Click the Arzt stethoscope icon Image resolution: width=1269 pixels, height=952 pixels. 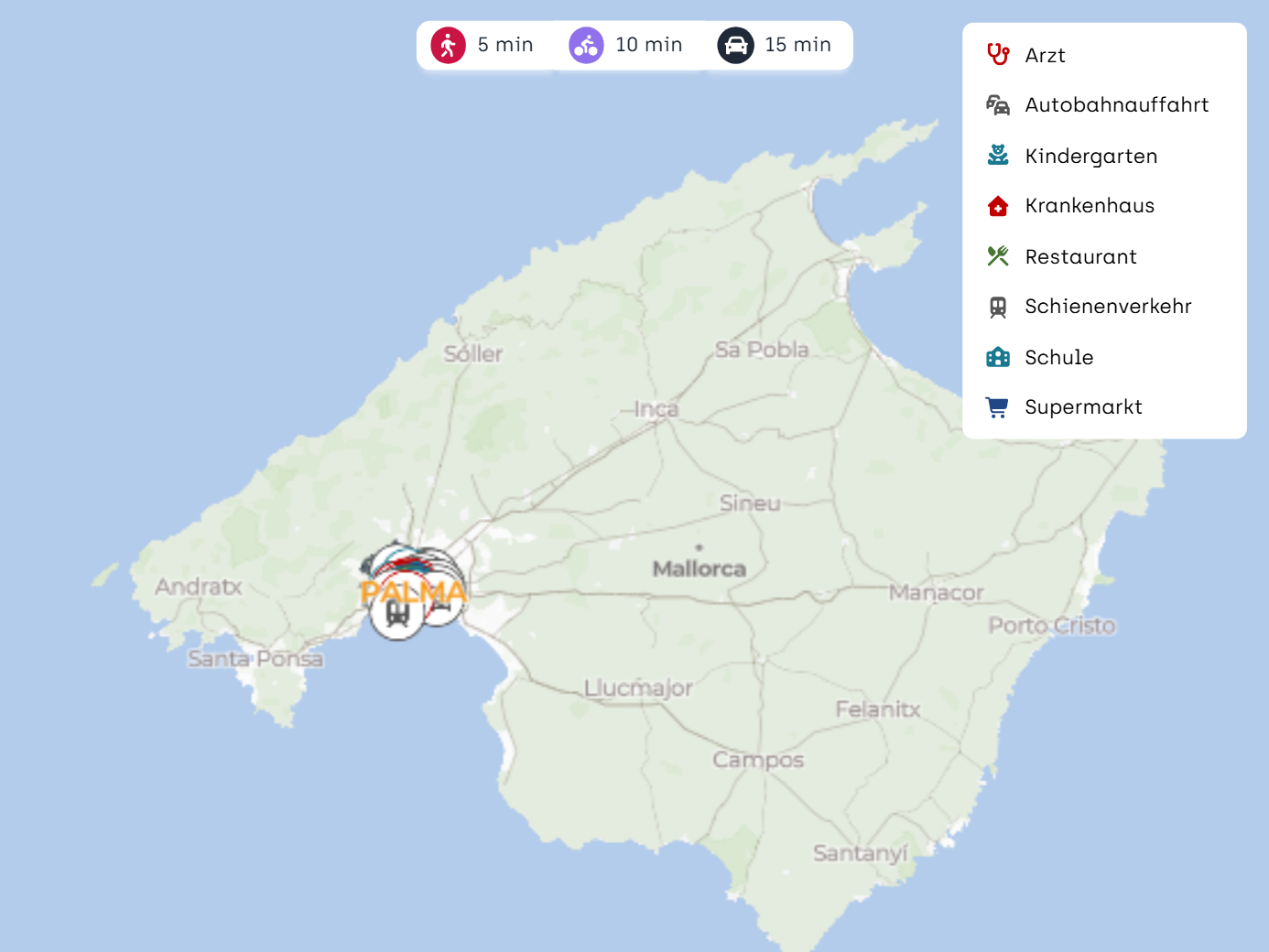(997, 55)
